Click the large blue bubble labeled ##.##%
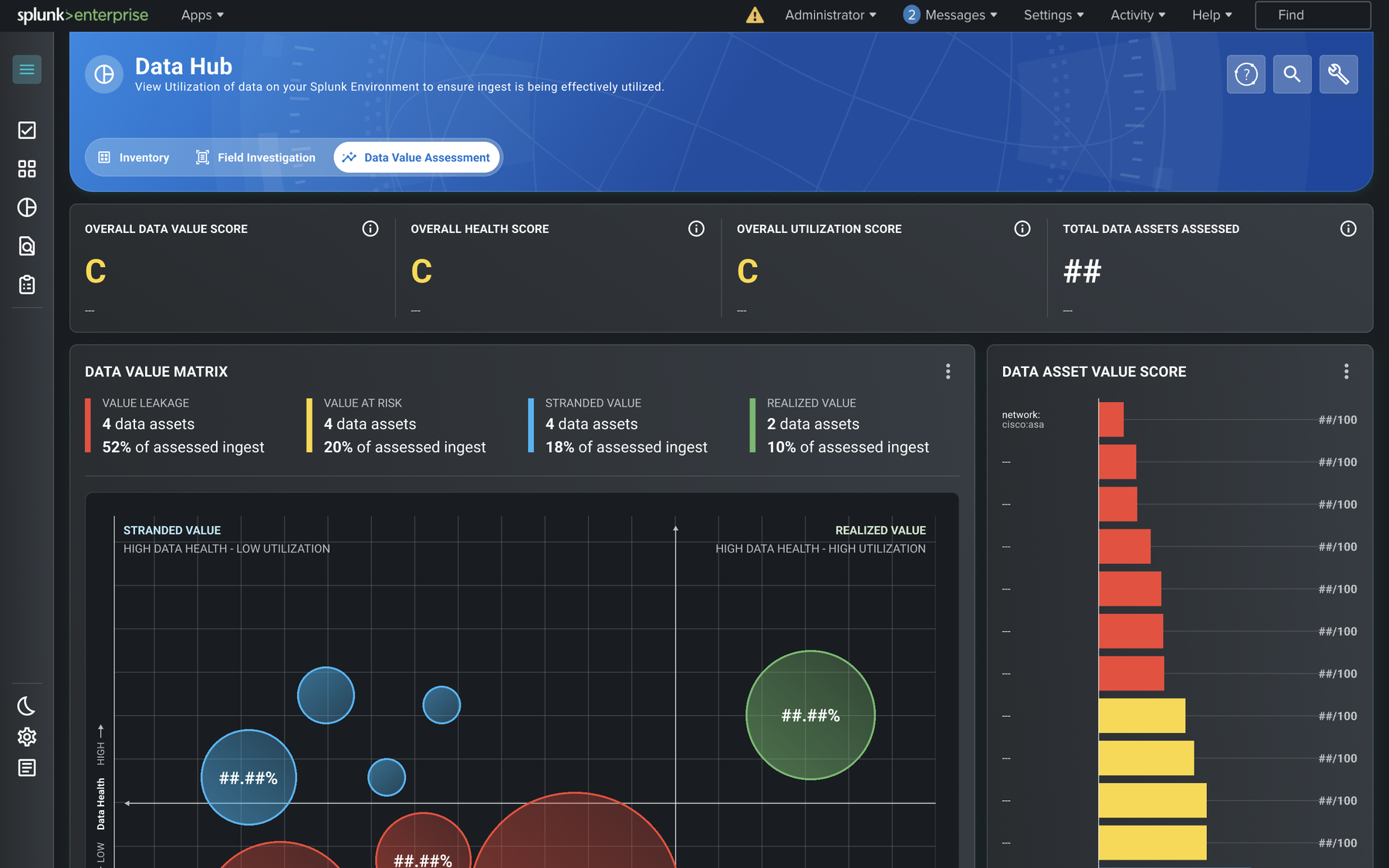 click(248, 777)
